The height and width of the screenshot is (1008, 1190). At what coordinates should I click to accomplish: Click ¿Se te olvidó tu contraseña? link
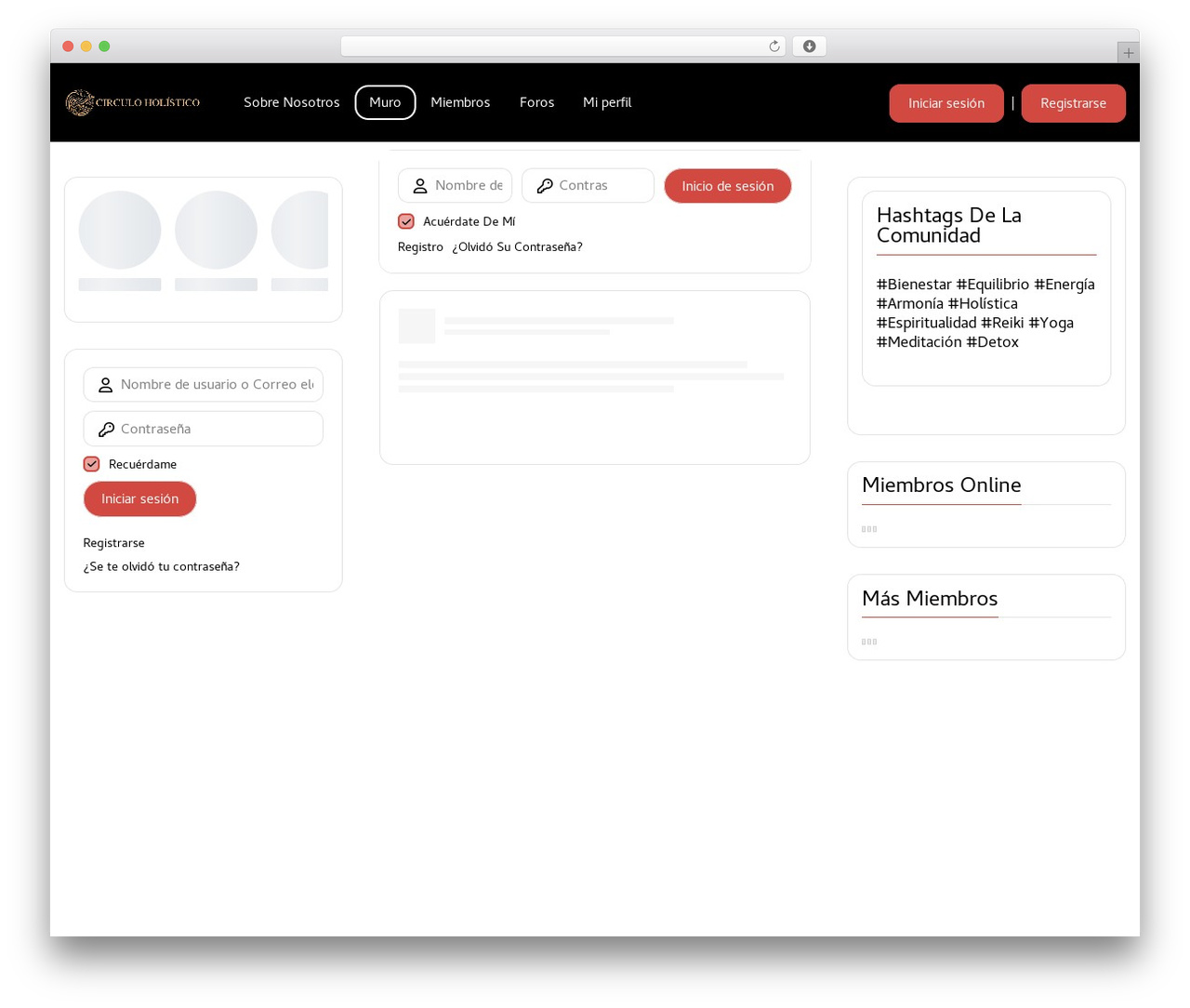click(x=161, y=566)
